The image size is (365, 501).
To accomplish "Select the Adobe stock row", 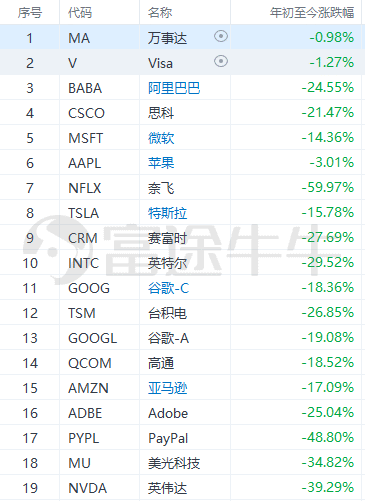I will [x=182, y=412].
